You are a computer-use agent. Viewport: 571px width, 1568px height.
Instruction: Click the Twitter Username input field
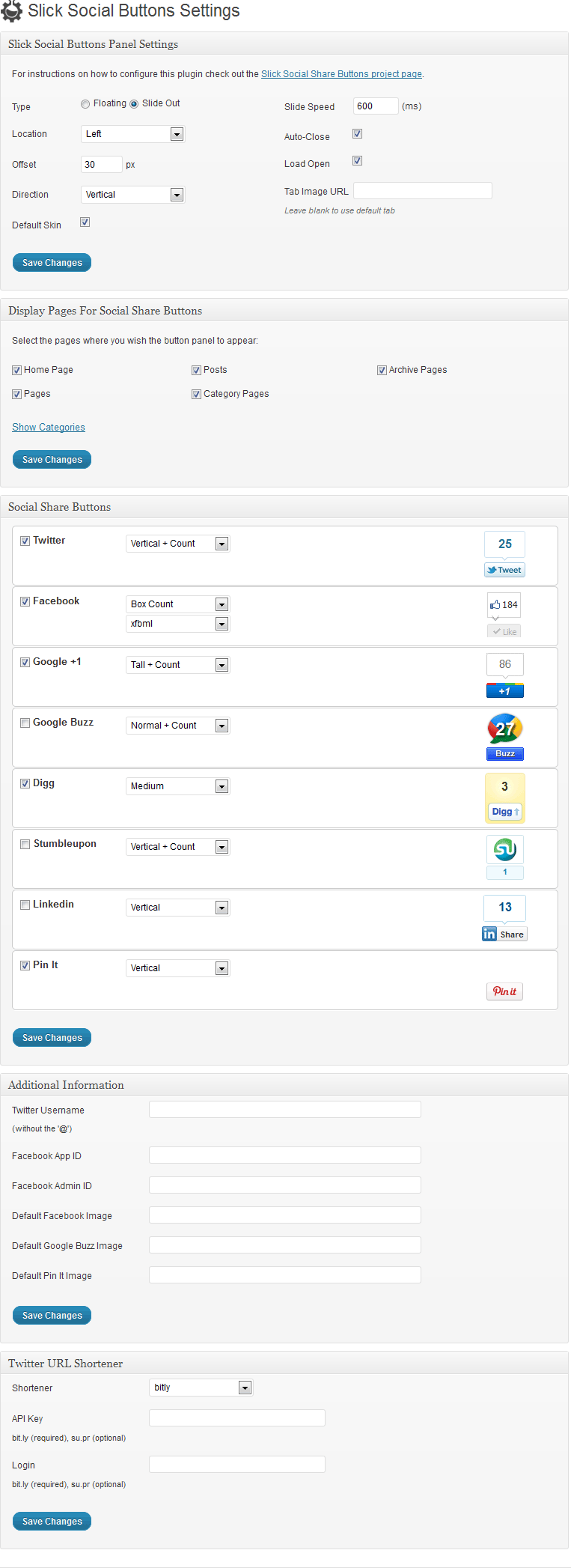[285, 1110]
